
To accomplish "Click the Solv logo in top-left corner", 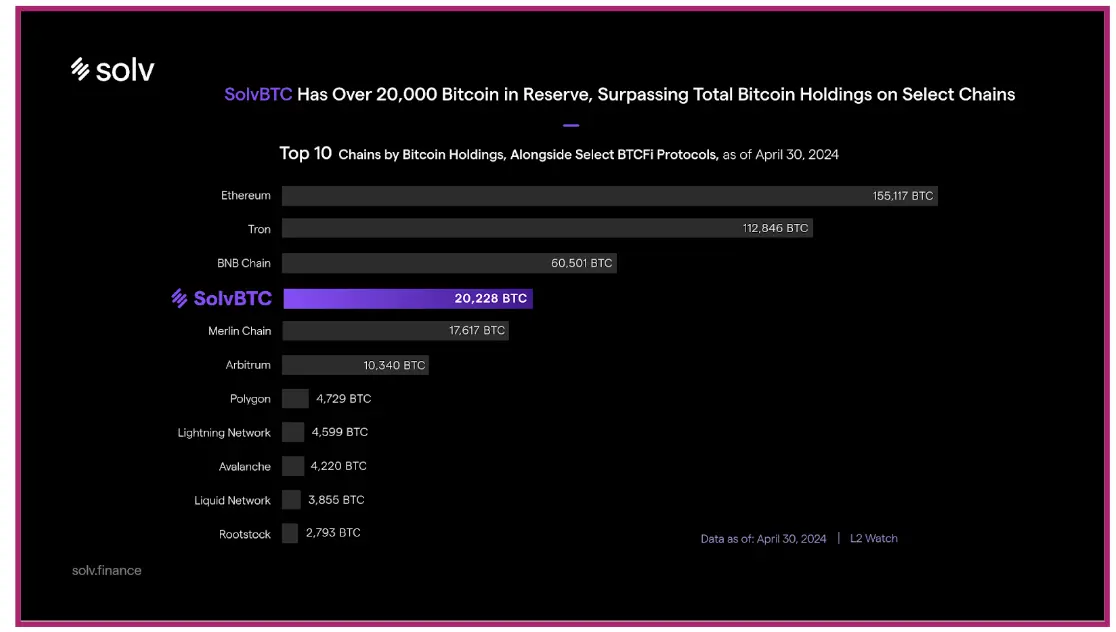I will [112, 69].
